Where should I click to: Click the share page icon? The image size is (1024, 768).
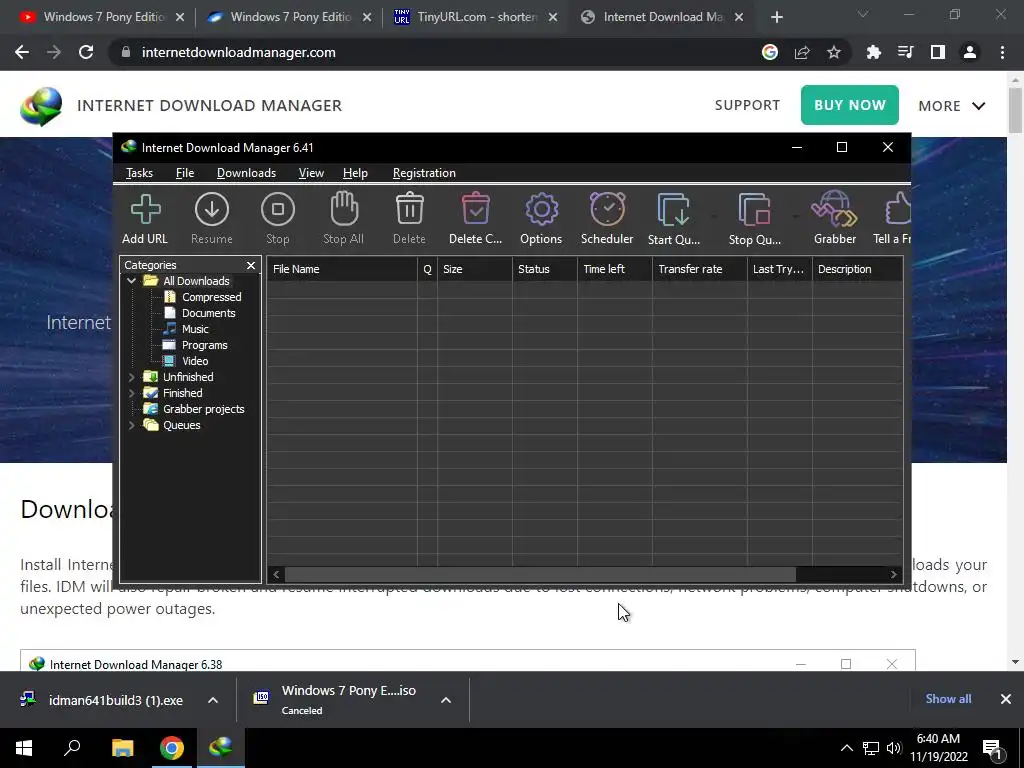[802, 52]
